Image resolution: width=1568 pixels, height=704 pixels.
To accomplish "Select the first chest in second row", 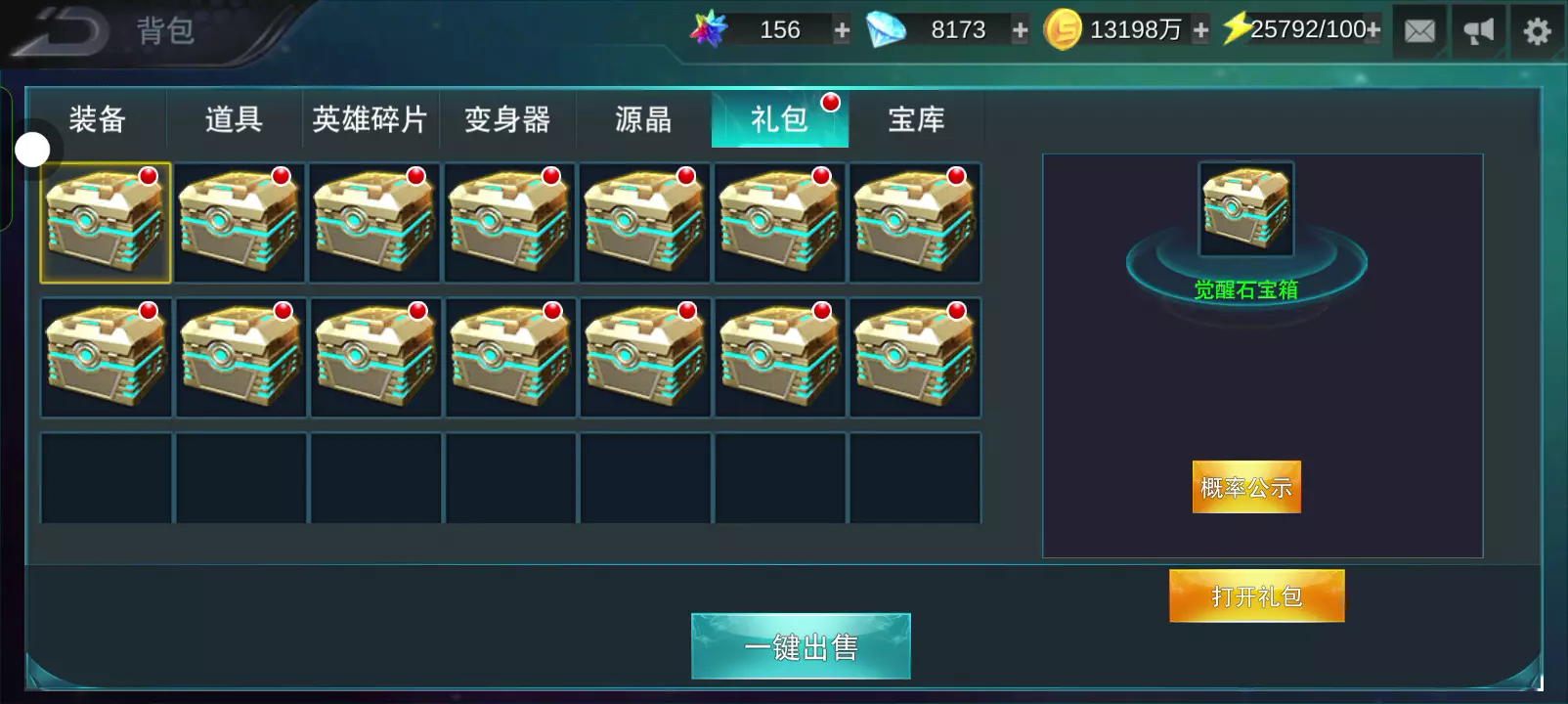I will 106,358.
